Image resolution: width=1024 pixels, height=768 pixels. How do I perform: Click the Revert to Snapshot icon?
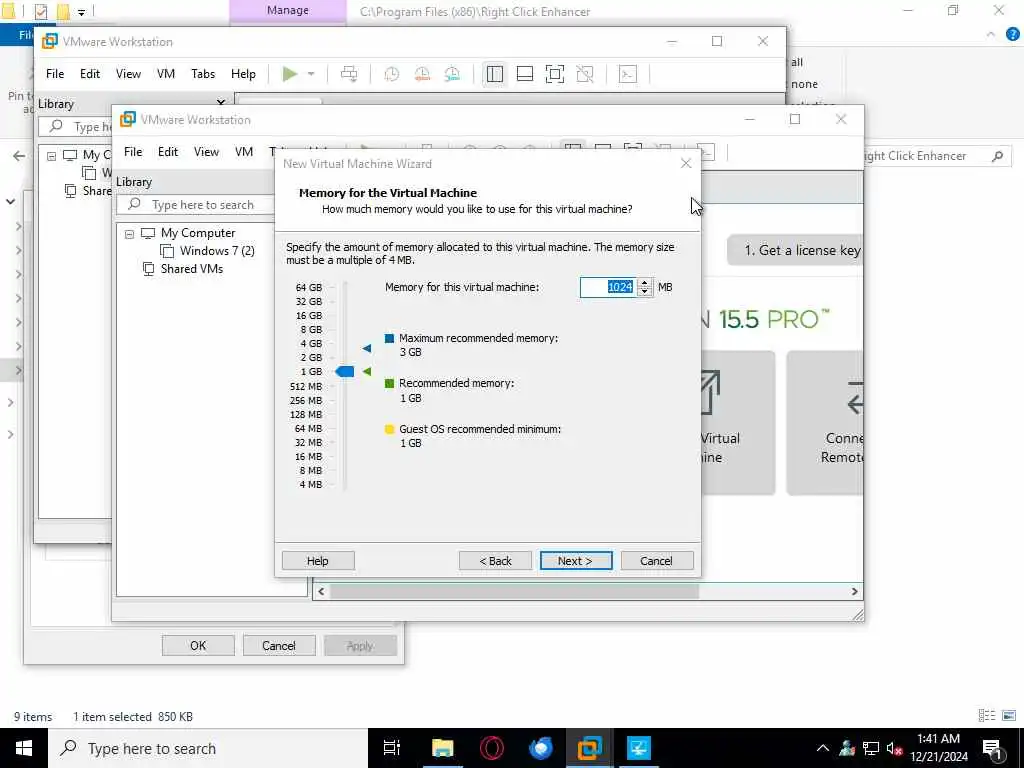click(422, 74)
